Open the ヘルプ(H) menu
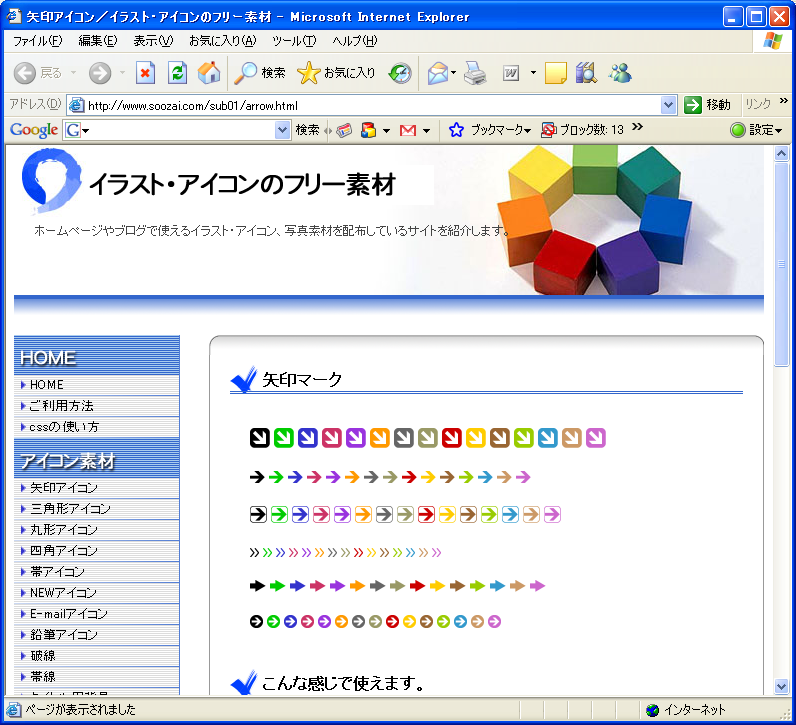This screenshot has height=725, width=796. 355,41
